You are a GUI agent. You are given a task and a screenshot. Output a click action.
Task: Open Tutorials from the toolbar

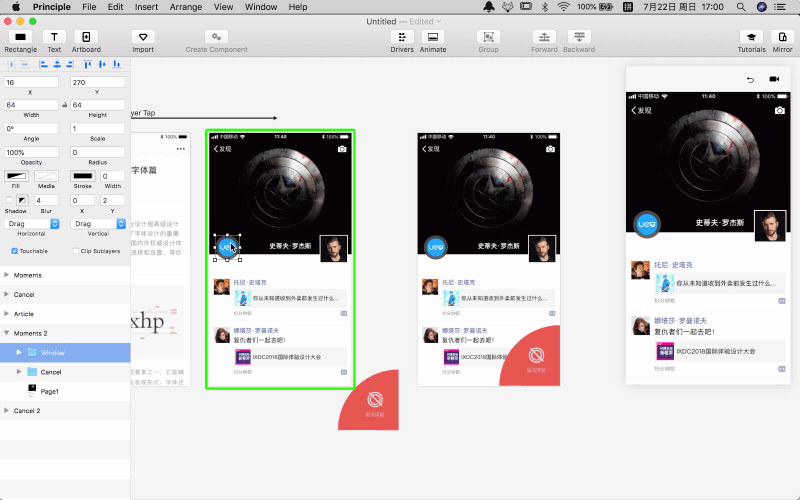coord(752,37)
